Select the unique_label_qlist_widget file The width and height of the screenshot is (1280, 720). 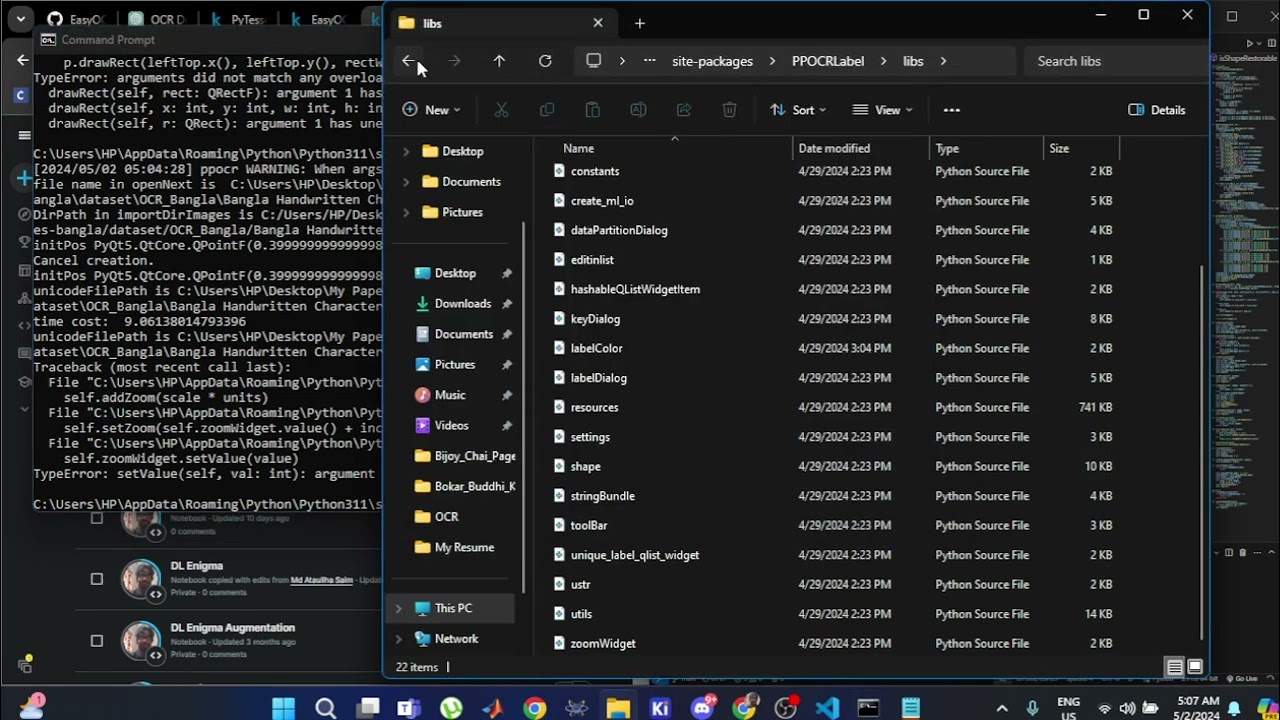click(635, 555)
